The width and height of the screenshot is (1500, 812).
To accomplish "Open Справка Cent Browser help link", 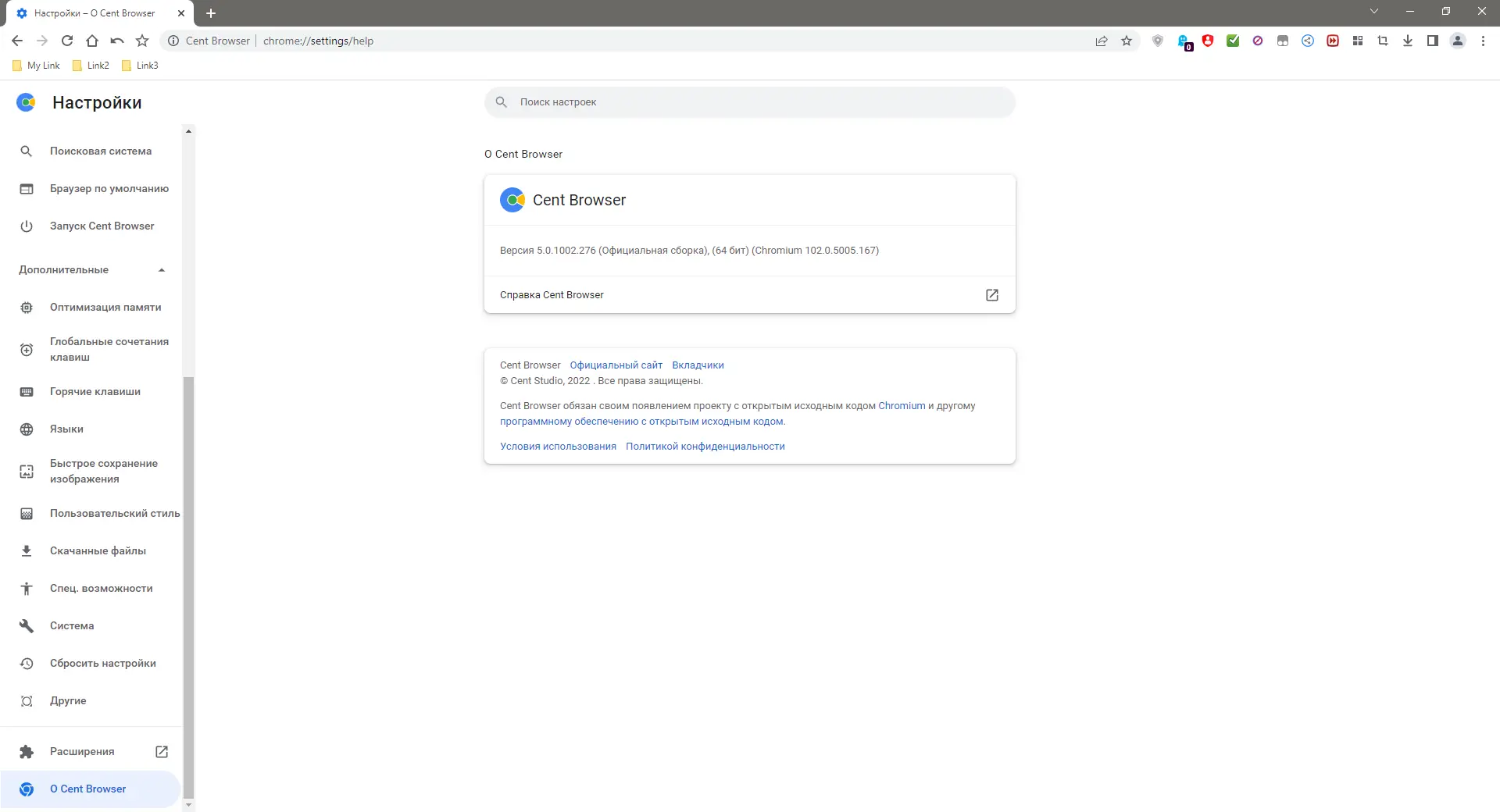I will 750,295.
